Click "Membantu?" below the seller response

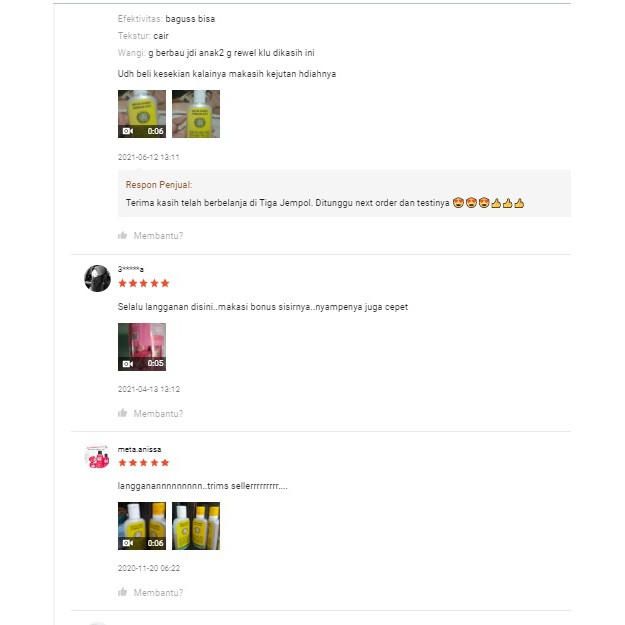(x=158, y=236)
